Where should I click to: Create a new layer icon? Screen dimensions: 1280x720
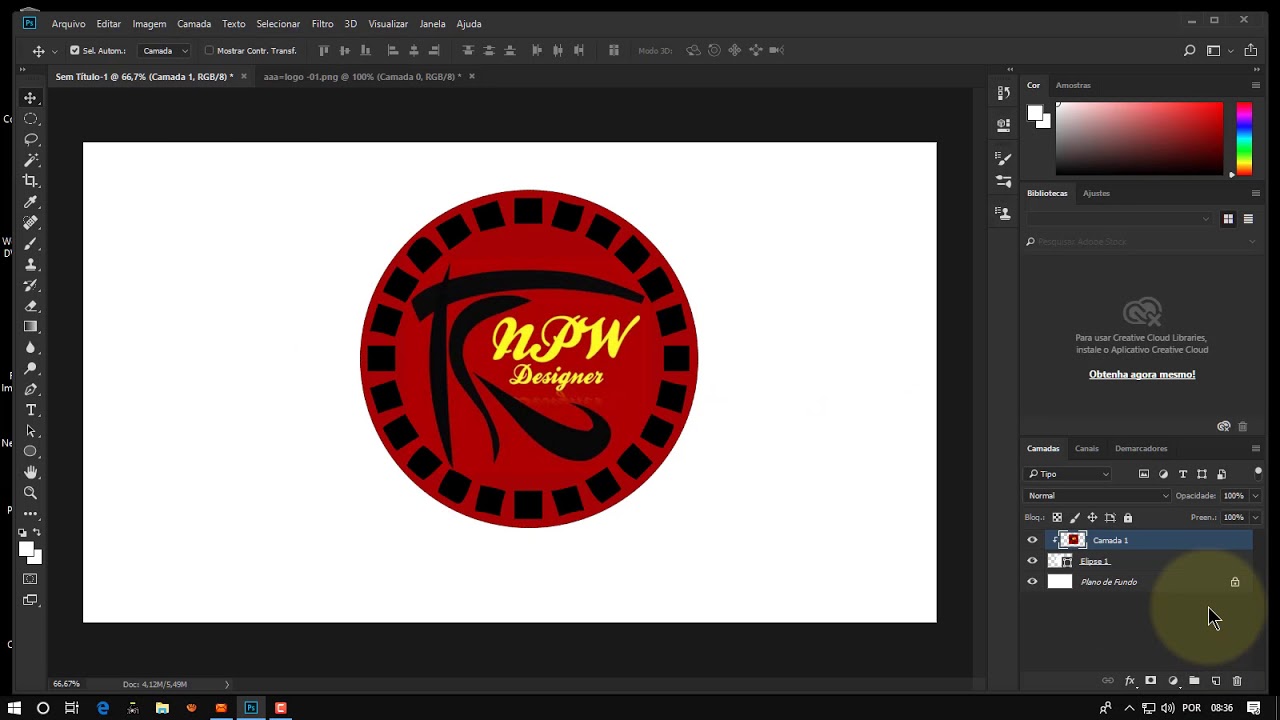coord(1216,681)
